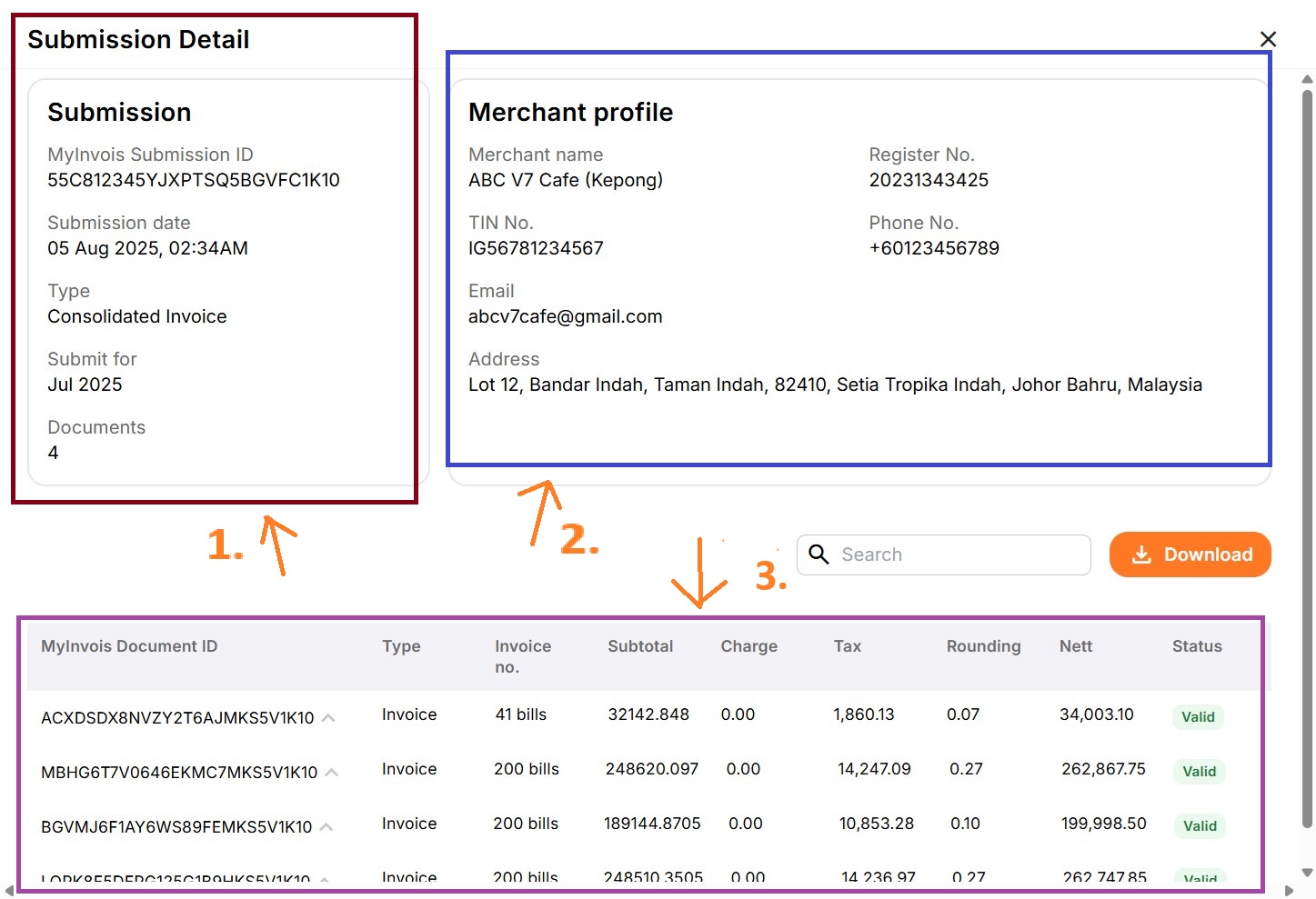The width and height of the screenshot is (1316, 899).
Task: Click the scroll up arrow on vertical scrollbar
Action: [1307, 80]
